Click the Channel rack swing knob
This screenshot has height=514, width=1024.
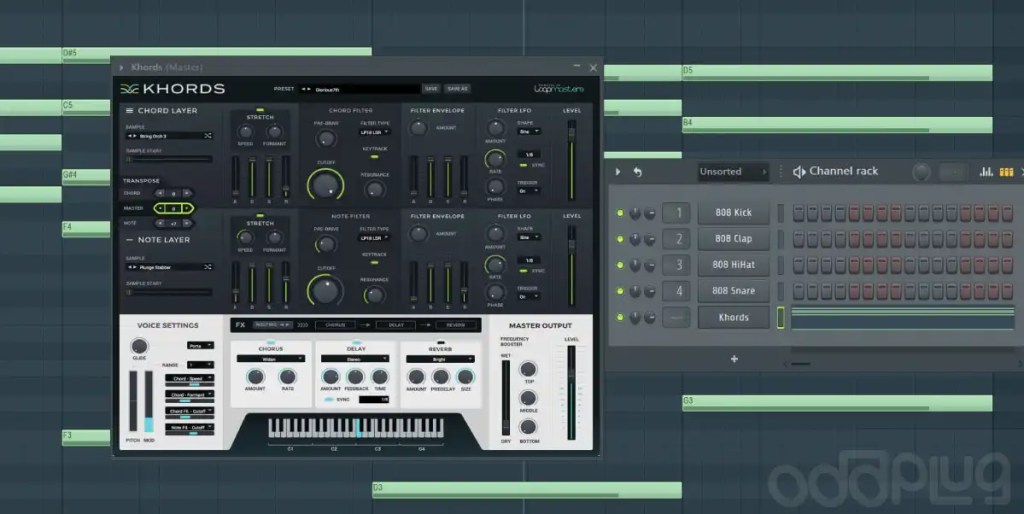point(921,172)
